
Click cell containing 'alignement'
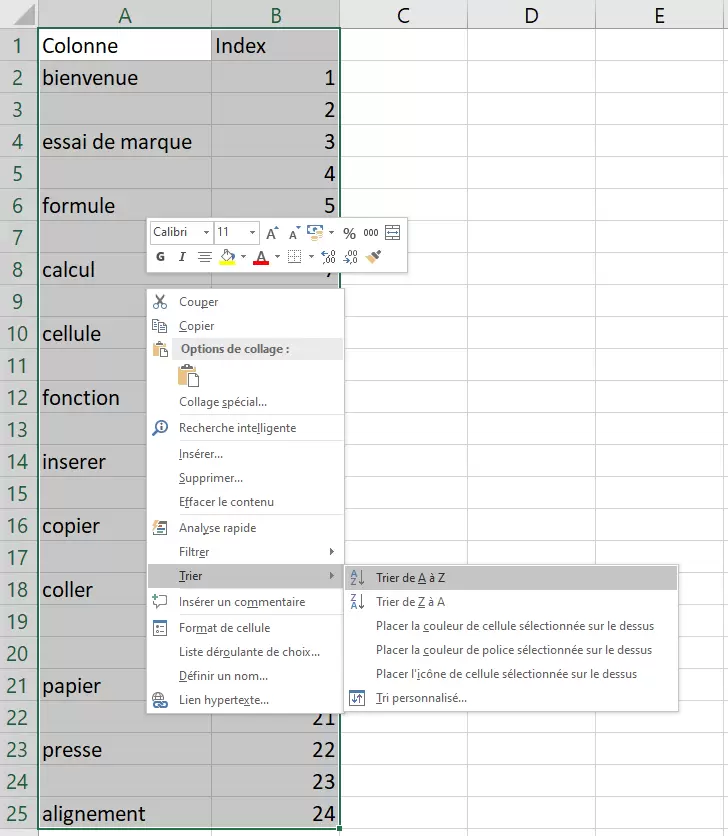(x=125, y=813)
